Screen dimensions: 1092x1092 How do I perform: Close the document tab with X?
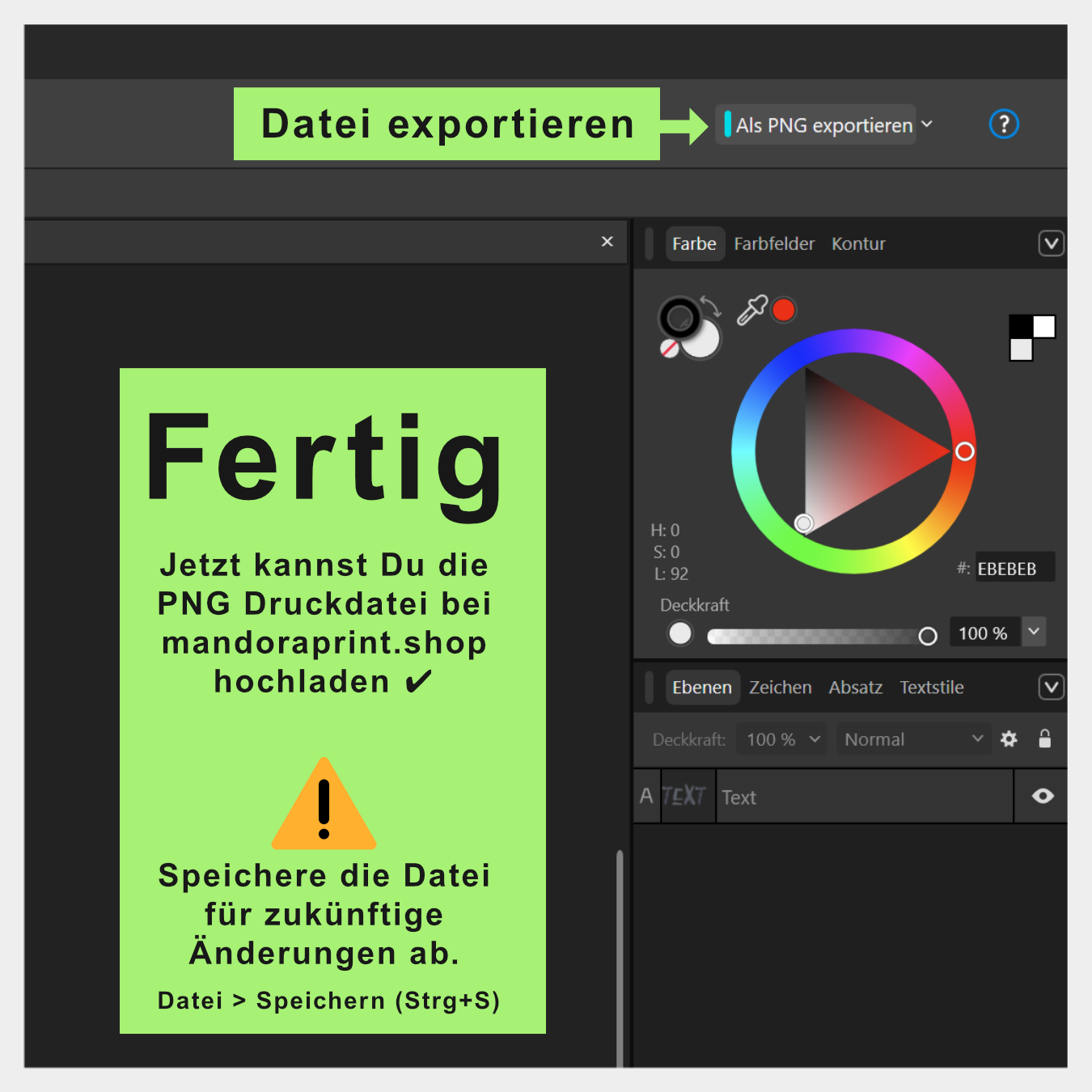(607, 242)
